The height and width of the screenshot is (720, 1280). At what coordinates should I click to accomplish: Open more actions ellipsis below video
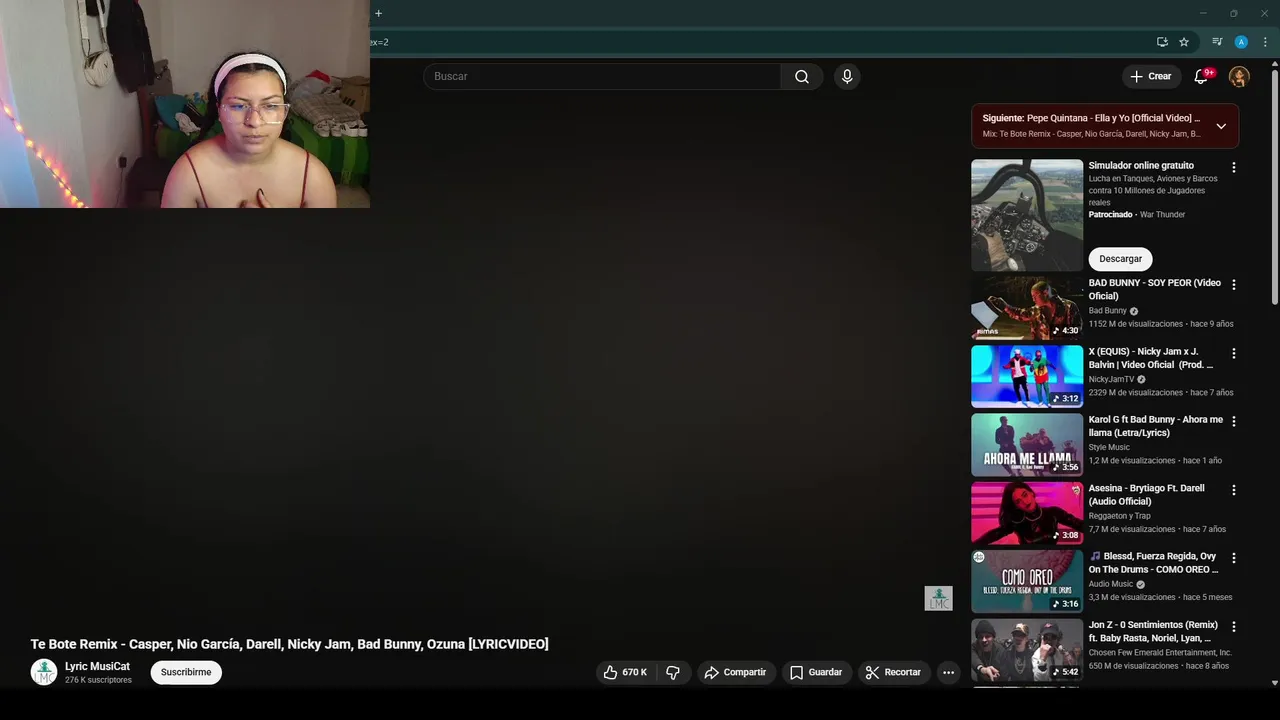(x=948, y=672)
